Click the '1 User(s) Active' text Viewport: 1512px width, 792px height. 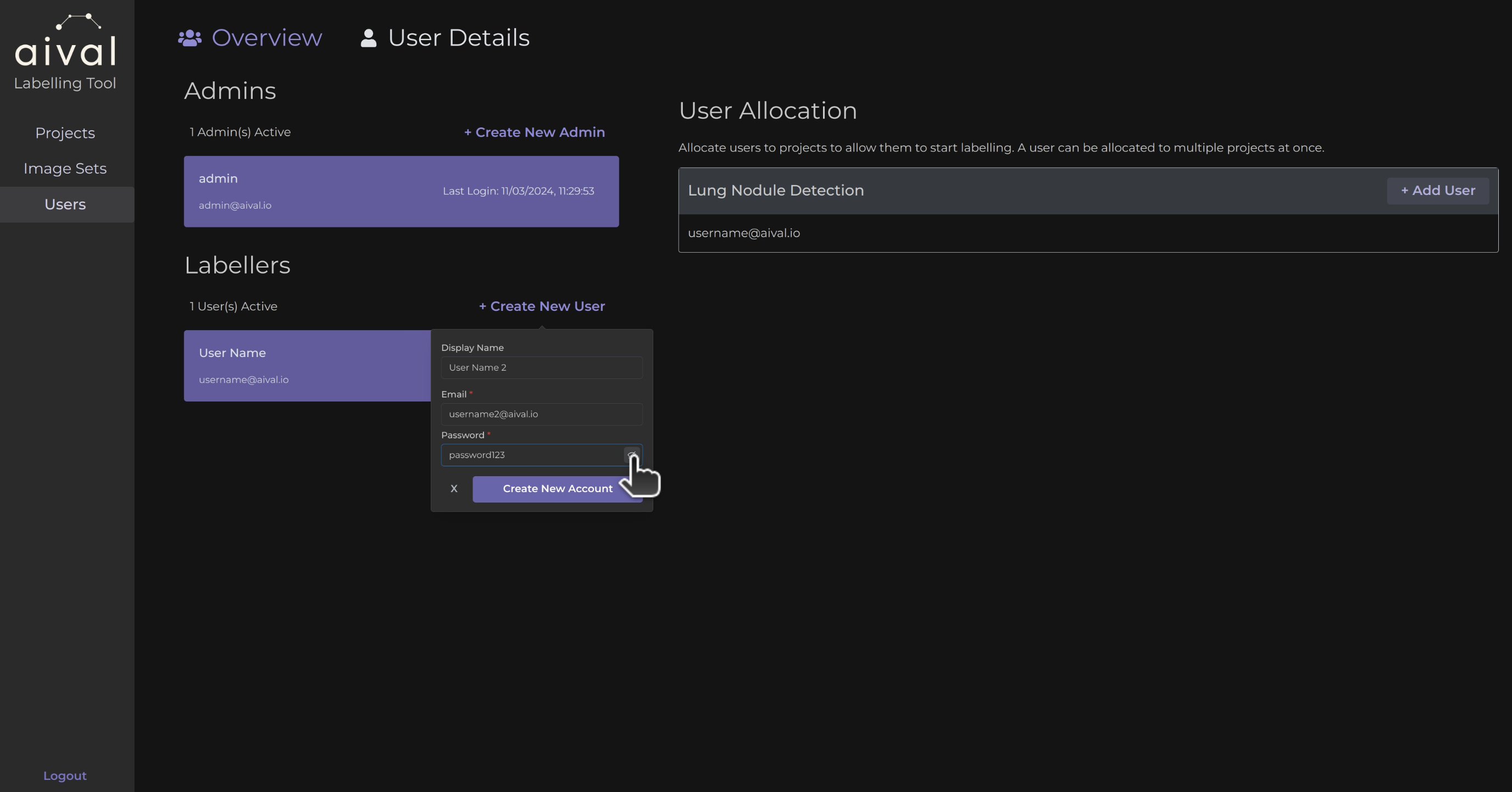click(233, 306)
